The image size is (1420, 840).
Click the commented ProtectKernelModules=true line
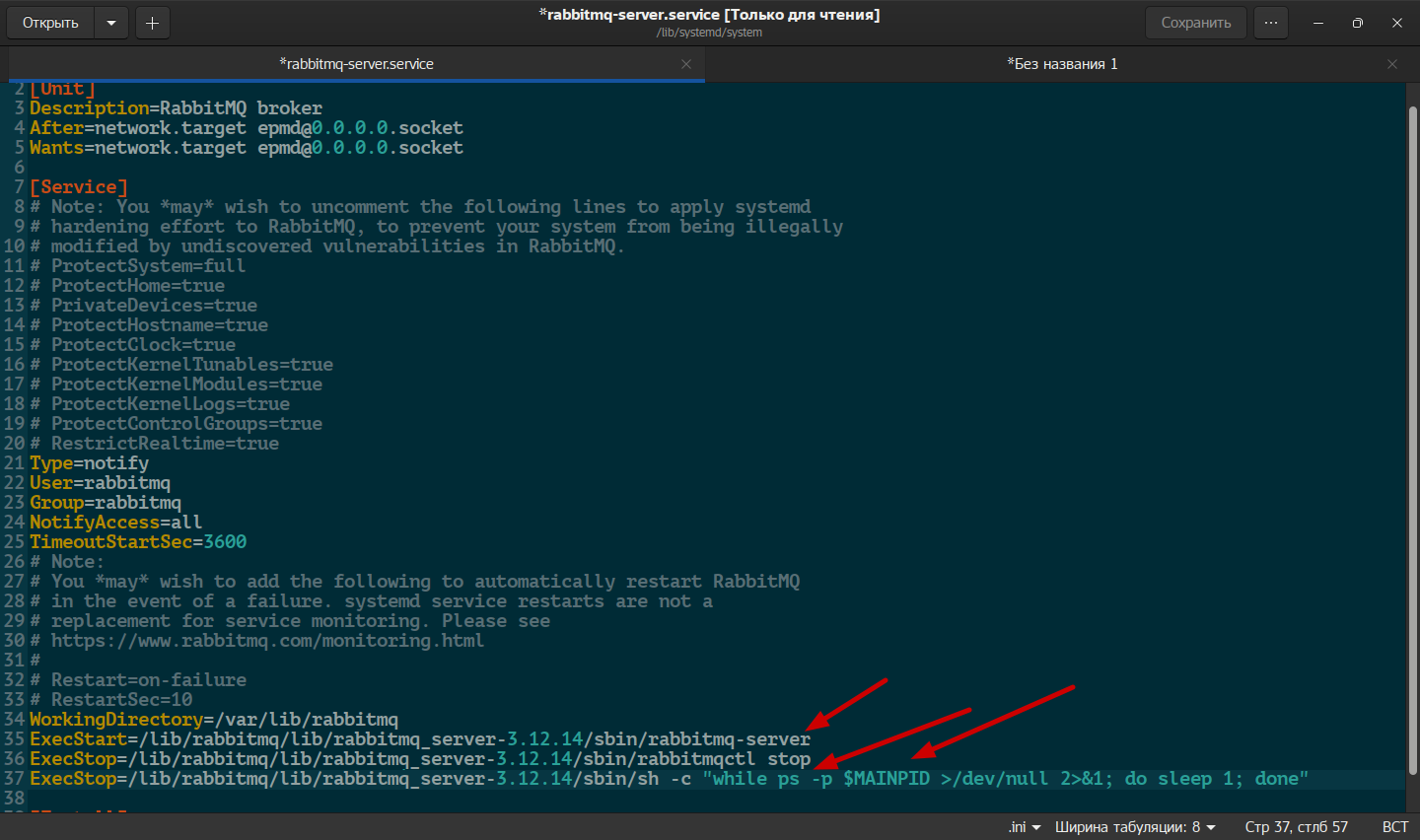(177, 385)
